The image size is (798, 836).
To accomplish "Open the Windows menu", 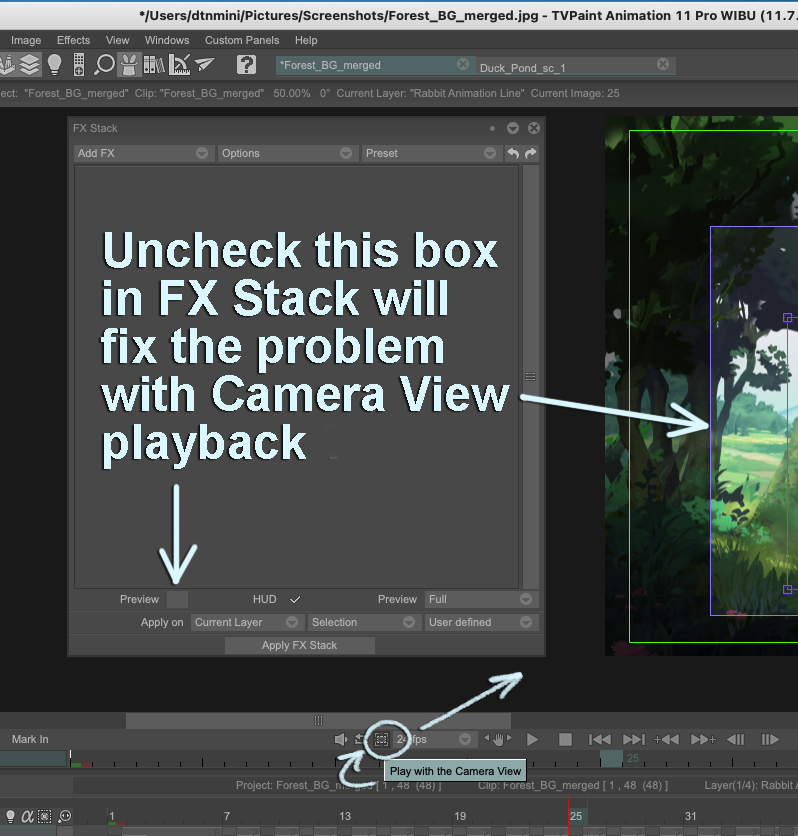I will click(x=167, y=41).
